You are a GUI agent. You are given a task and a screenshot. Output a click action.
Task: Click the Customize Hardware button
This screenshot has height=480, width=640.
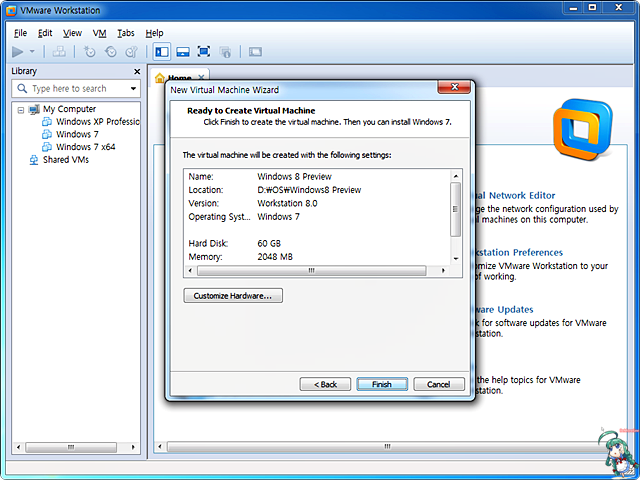[x=233, y=296]
